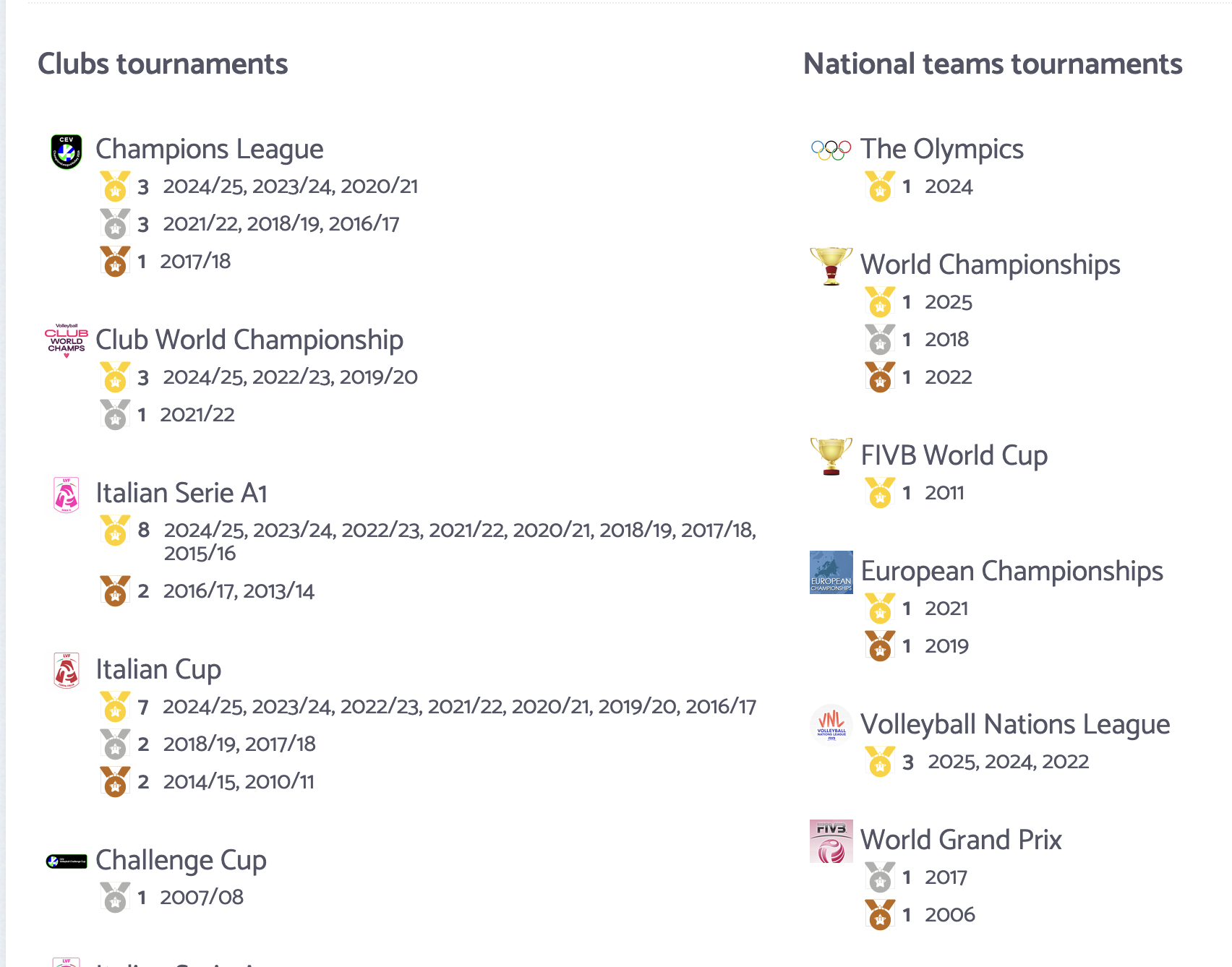Click the Italian Cup logo icon
Screen dimensions: 1232x967
(67, 671)
